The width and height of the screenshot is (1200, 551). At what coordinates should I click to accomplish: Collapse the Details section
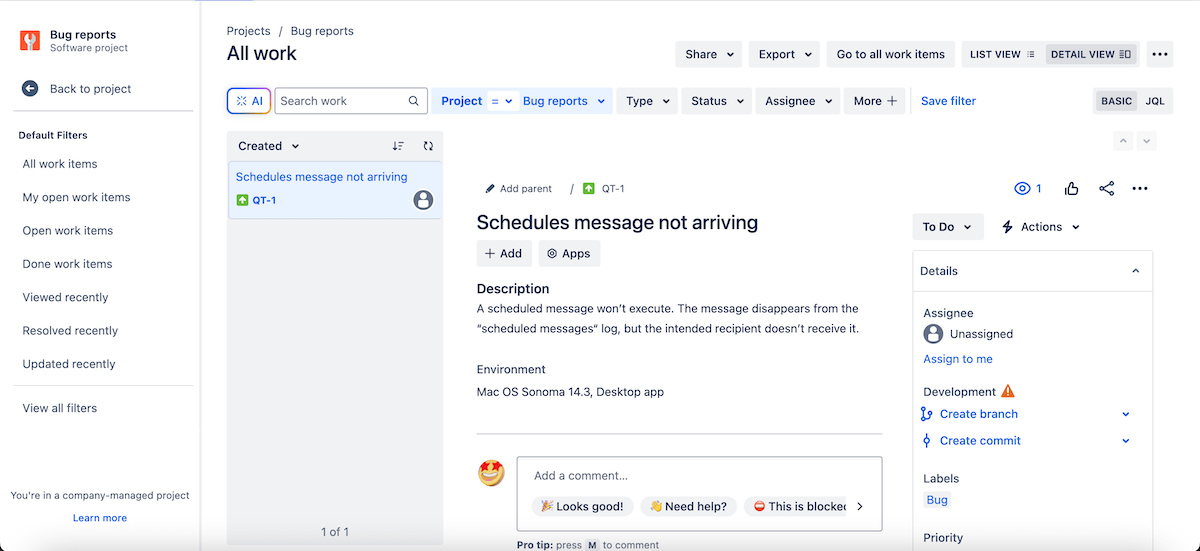point(1135,271)
